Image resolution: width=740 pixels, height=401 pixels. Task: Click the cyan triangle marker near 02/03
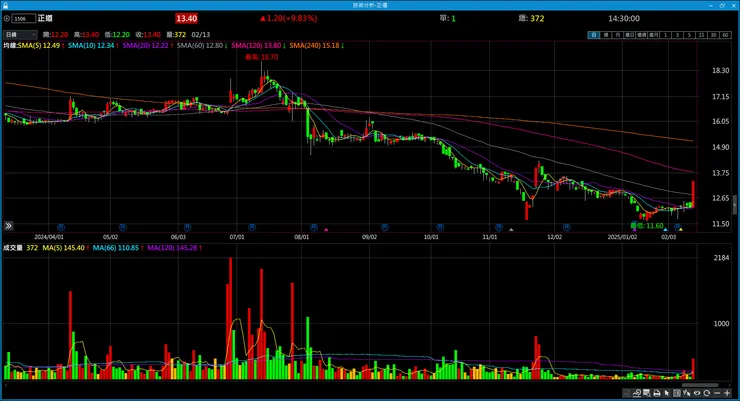(x=665, y=230)
